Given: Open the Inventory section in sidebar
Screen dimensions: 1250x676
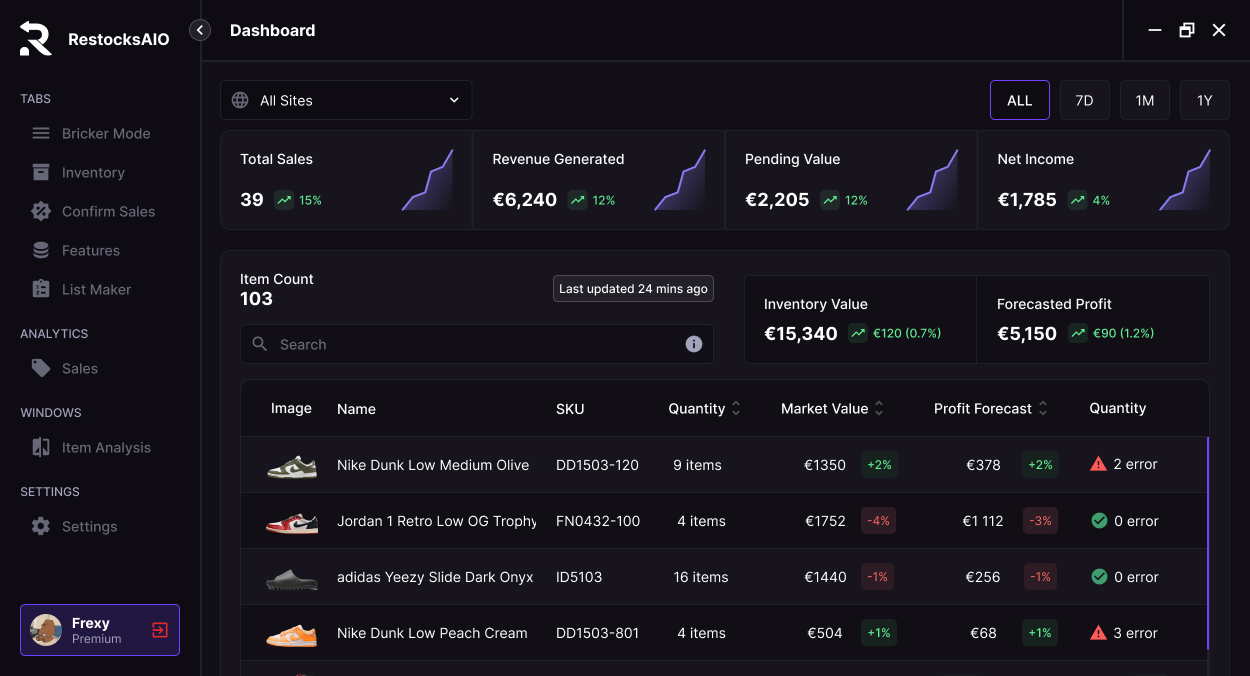Looking at the screenshot, I should 40,172.
